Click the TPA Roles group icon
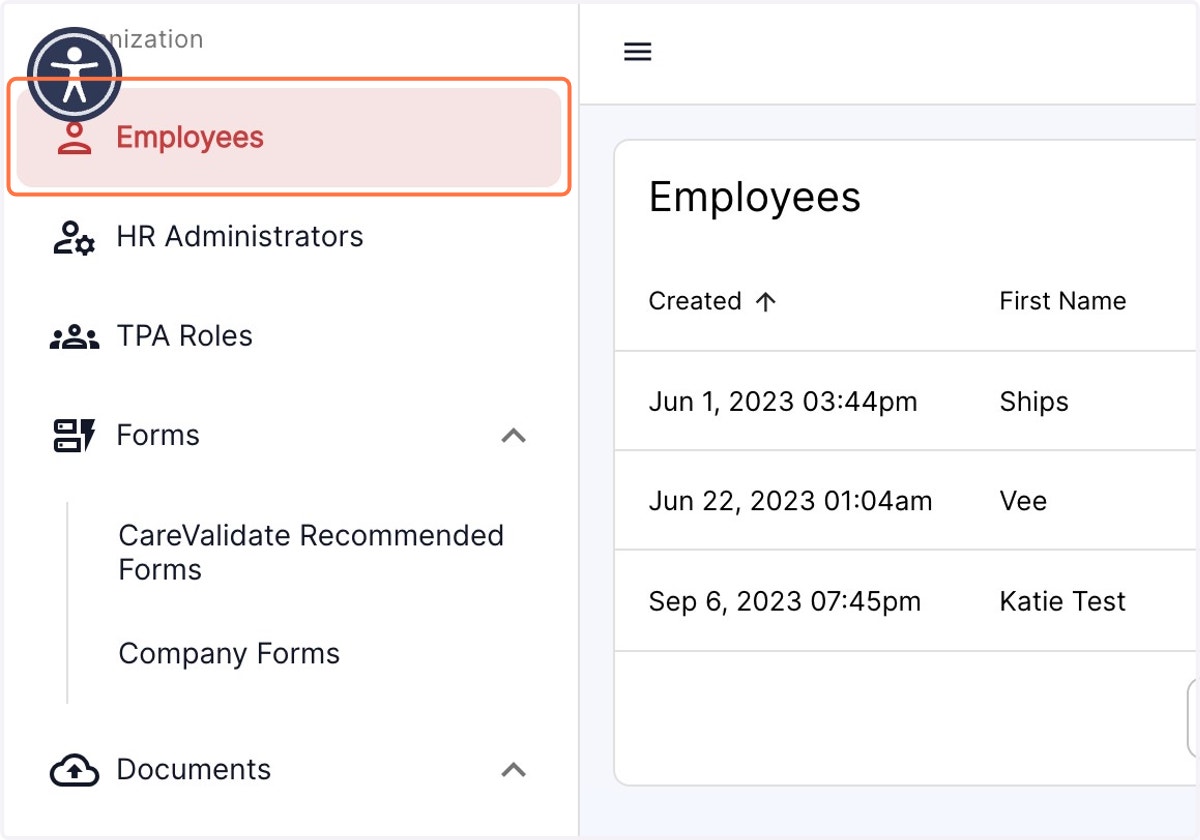The width and height of the screenshot is (1200, 840). click(x=74, y=337)
